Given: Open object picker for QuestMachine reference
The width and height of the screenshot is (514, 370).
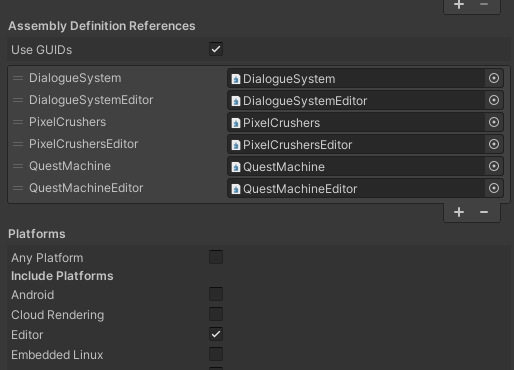Looking at the screenshot, I should point(494,166).
